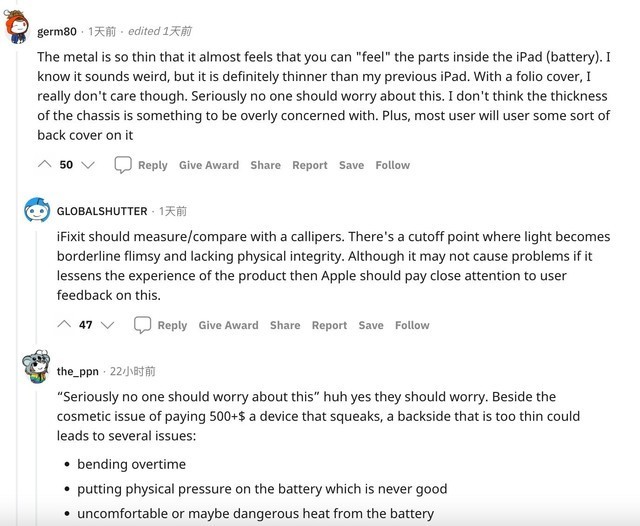Share germ80's comment

pos(265,165)
